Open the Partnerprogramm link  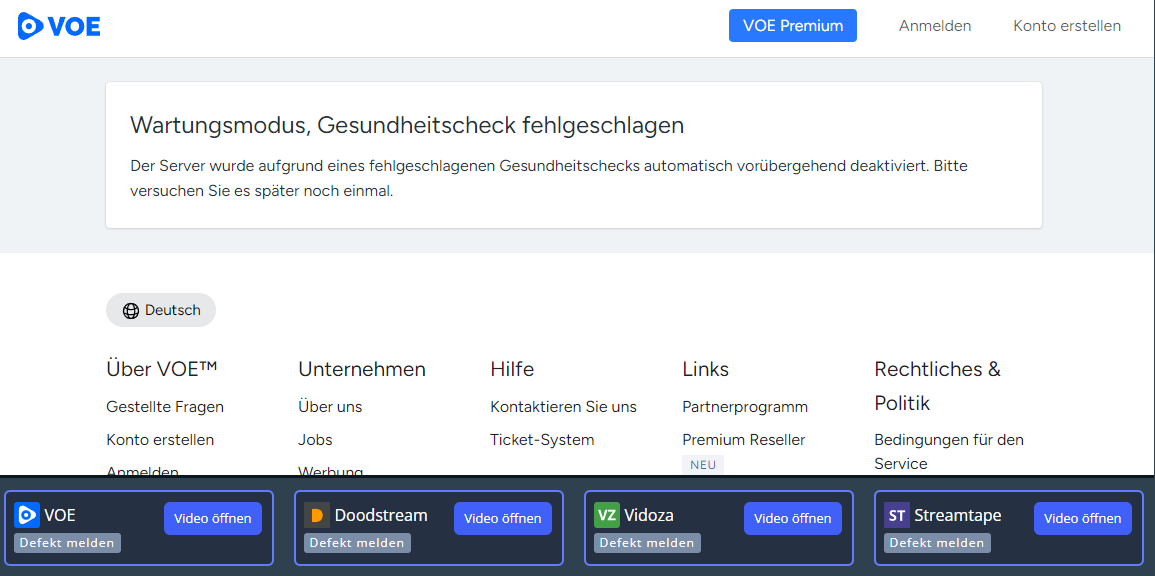click(x=745, y=407)
